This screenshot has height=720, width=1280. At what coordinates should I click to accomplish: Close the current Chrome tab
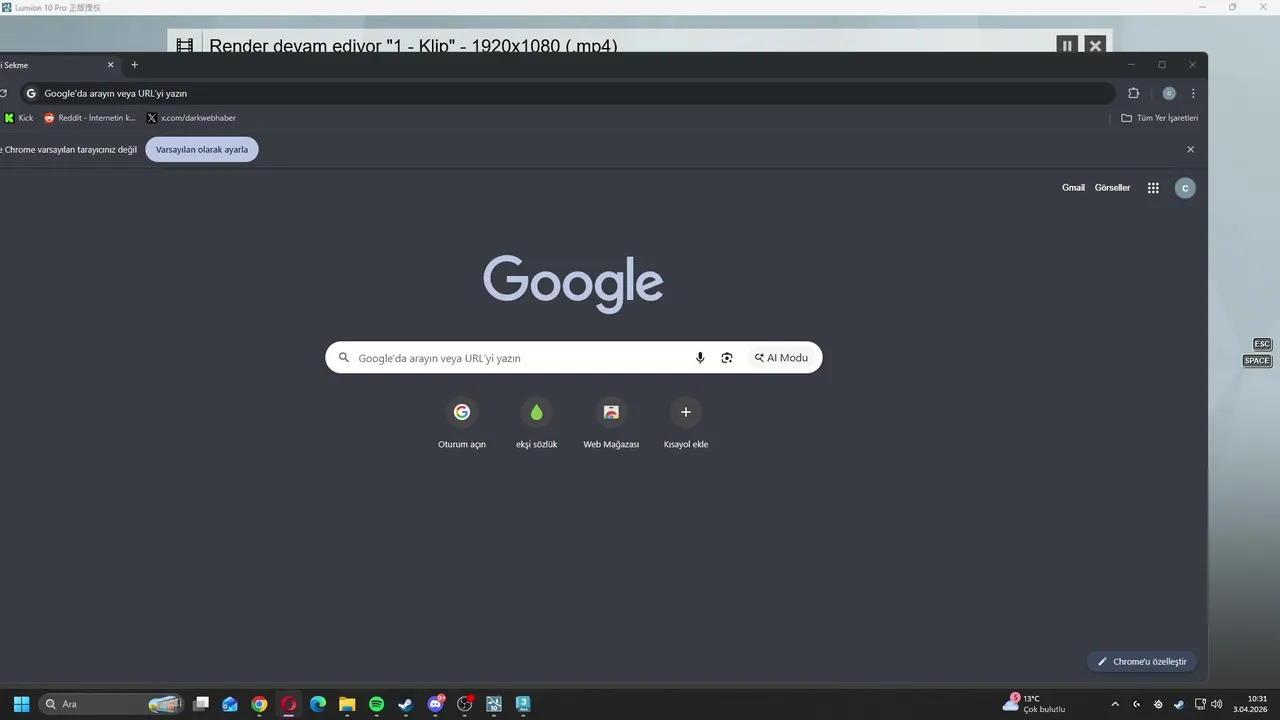[x=111, y=65]
